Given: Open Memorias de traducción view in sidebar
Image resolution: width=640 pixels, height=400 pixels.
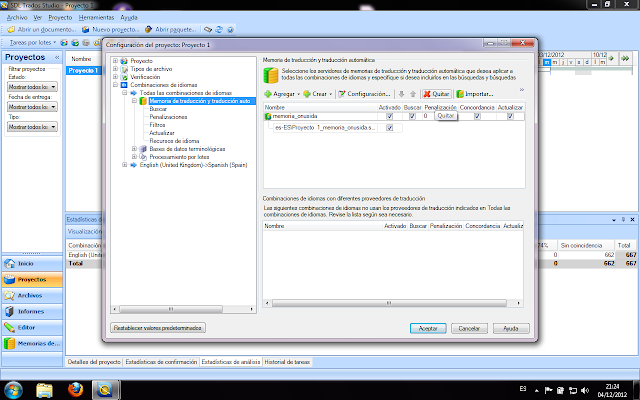Looking at the screenshot, I should pyautogui.click(x=32, y=344).
